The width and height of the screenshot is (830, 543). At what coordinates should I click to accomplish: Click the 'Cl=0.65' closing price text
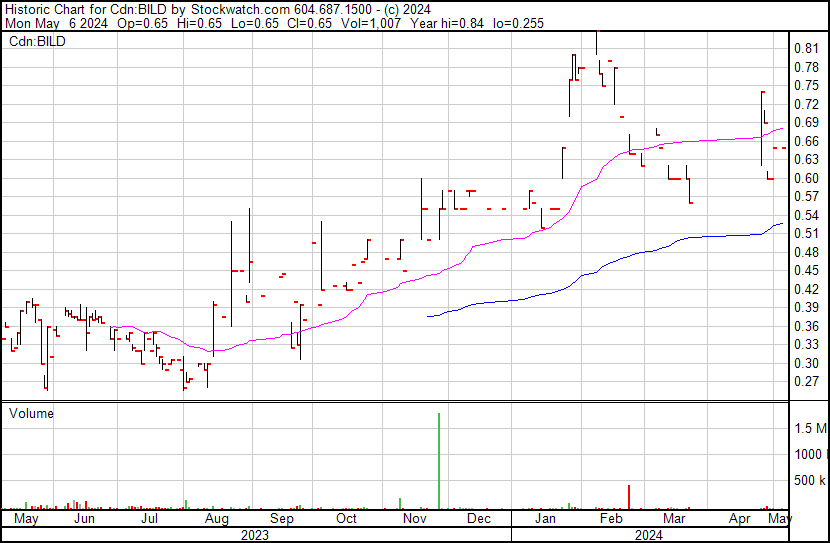pyautogui.click(x=310, y=23)
